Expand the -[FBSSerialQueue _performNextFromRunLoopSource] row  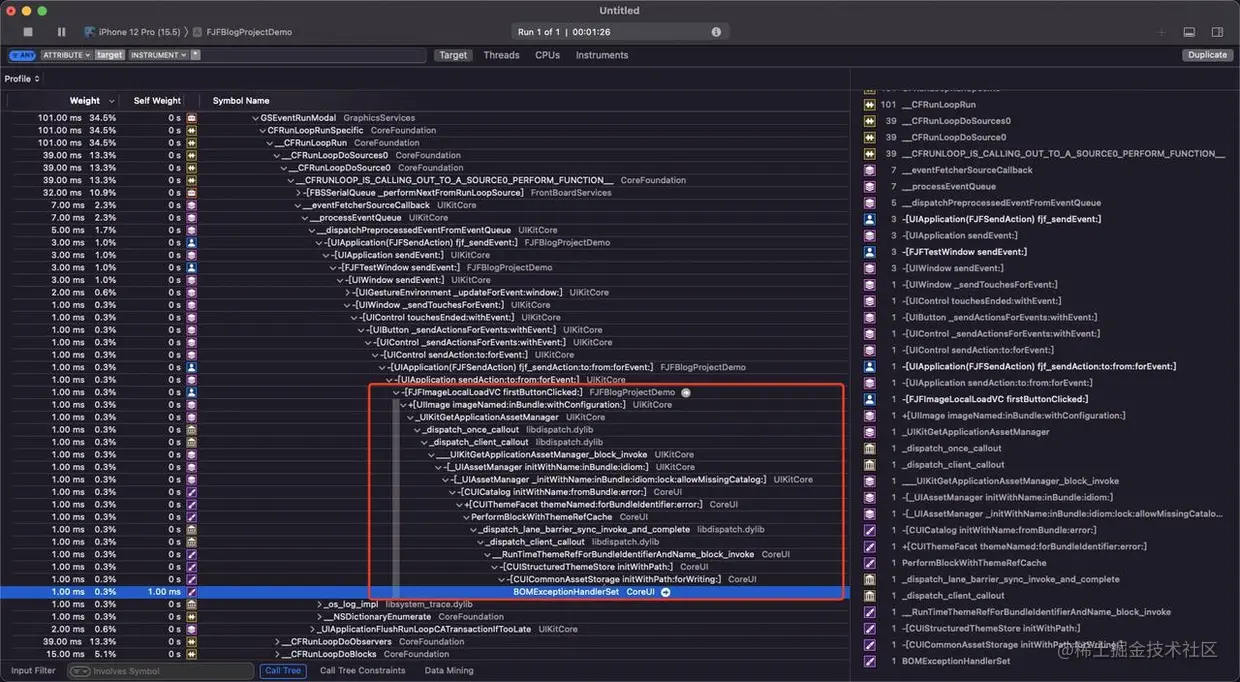click(298, 192)
